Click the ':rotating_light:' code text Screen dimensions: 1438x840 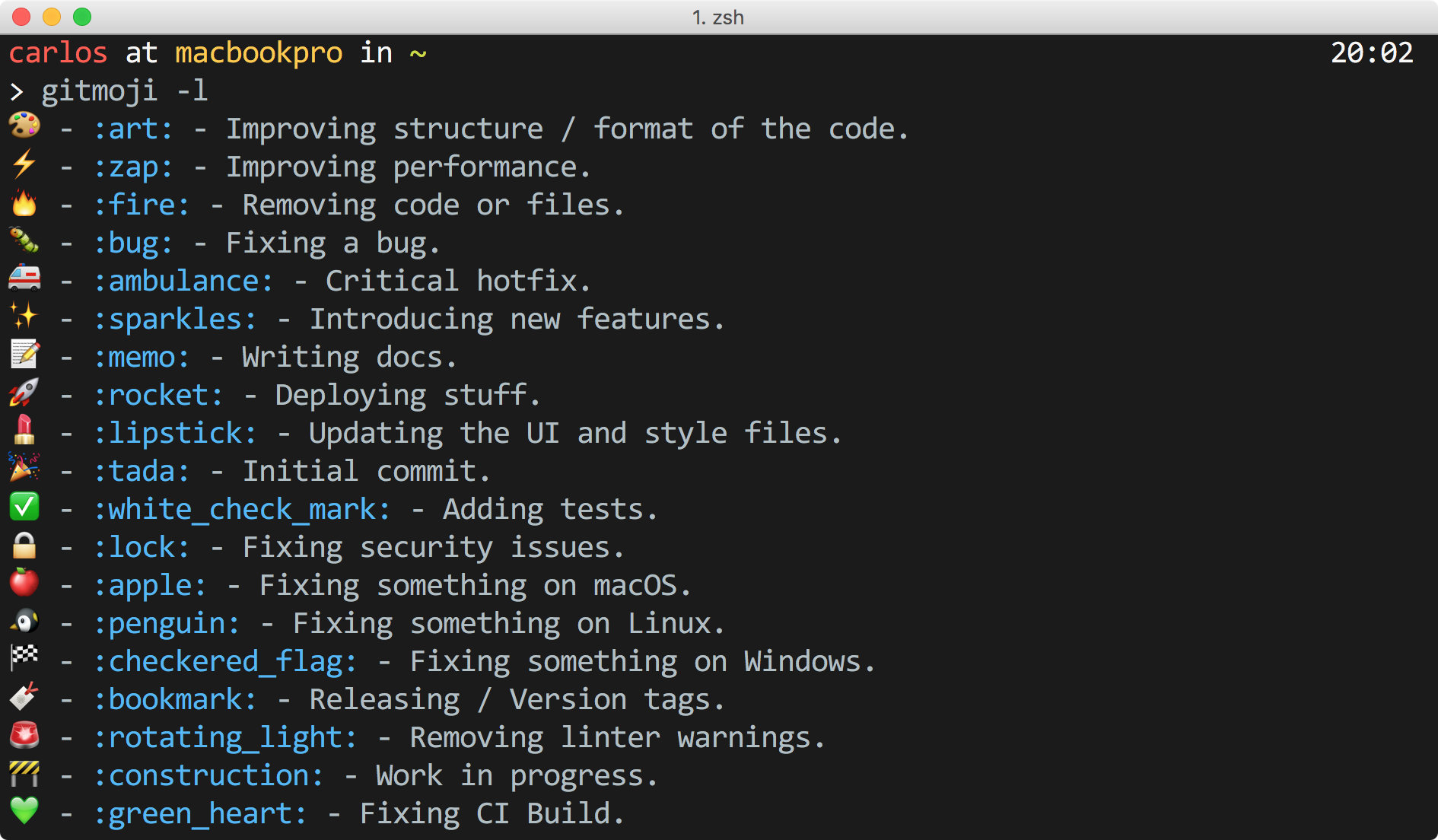[x=225, y=737]
